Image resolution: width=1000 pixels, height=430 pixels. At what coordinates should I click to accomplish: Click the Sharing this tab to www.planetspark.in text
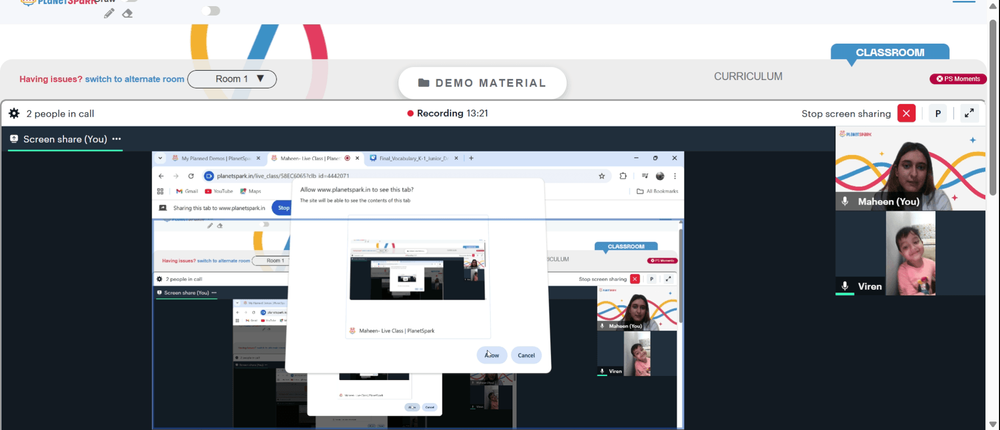click(x=219, y=208)
